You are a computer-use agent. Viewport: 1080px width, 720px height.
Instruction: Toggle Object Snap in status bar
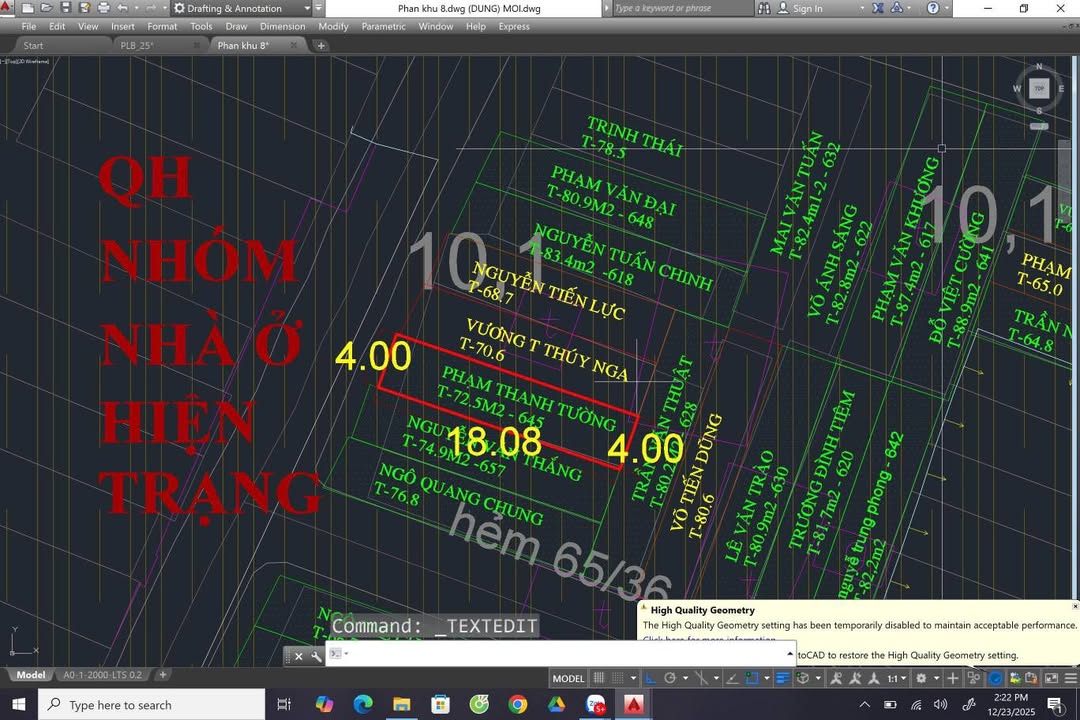pos(752,678)
